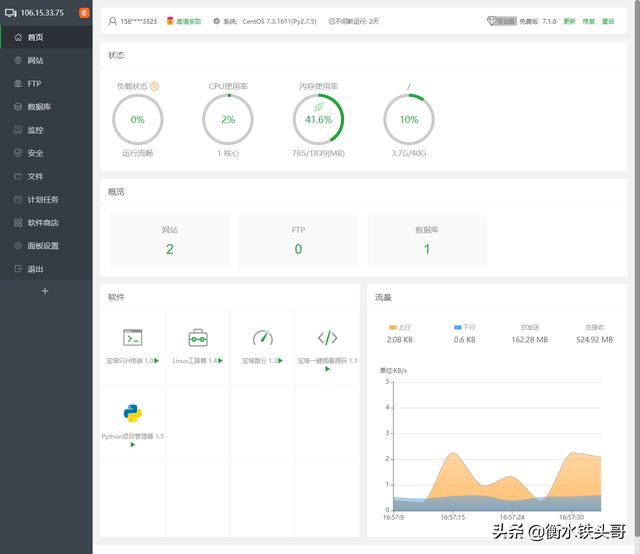The height and width of the screenshot is (554, 640).
Task: Click the 765/1839(MB) memory text
Action: click(x=318, y=154)
